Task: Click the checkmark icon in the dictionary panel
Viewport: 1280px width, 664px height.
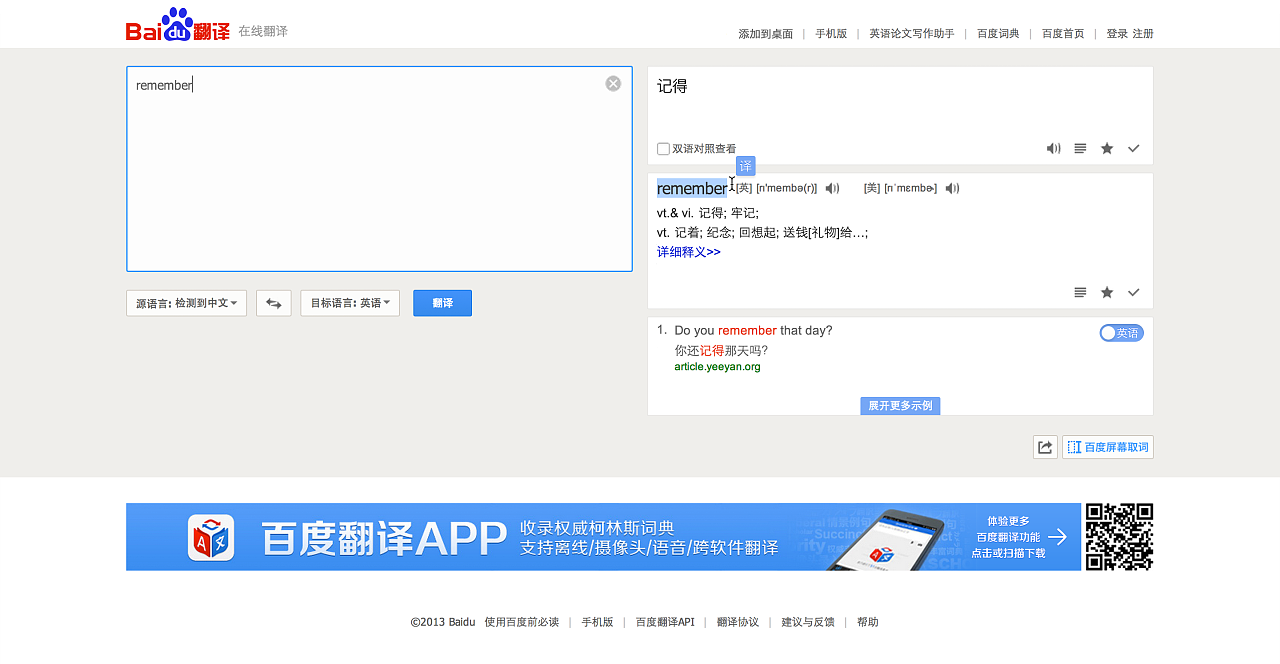Action: click(x=1133, y=293)
